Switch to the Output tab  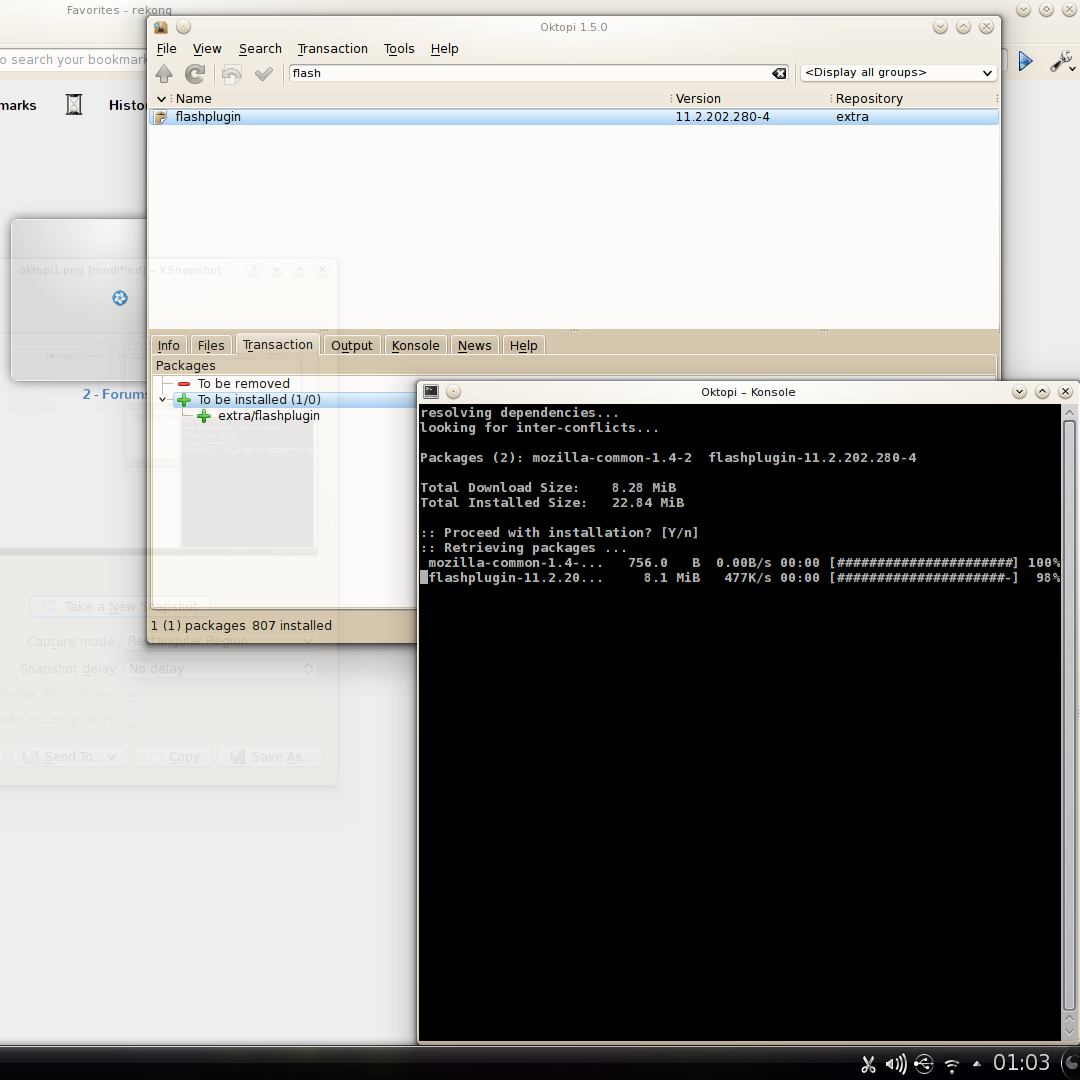click(x=351, y=345)
